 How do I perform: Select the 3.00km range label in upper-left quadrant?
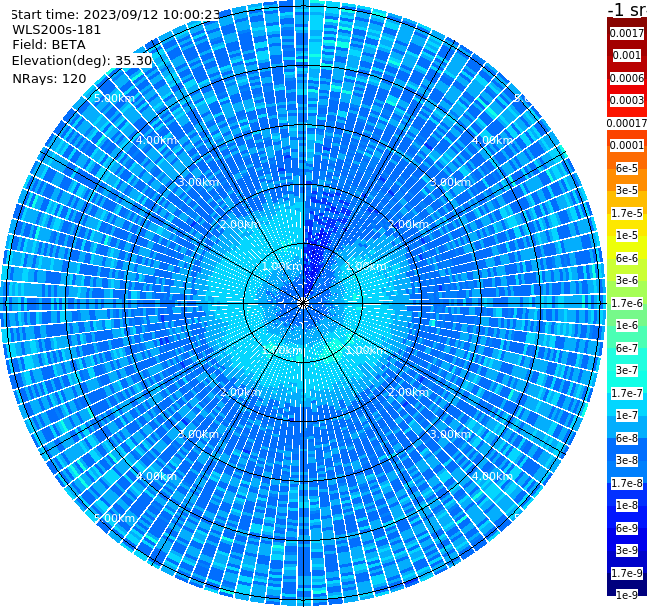pyautogui.click(x=198, y=182)
